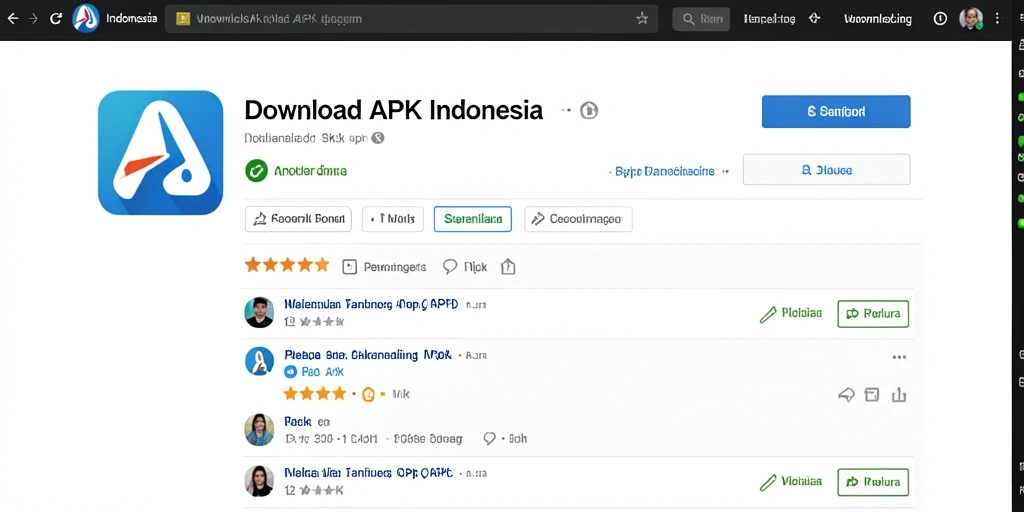Image resolution: width=1024 pixels, height=512 pixels.
Task: Open the last reviewer's avatar
Action: (x=259, y=481)
